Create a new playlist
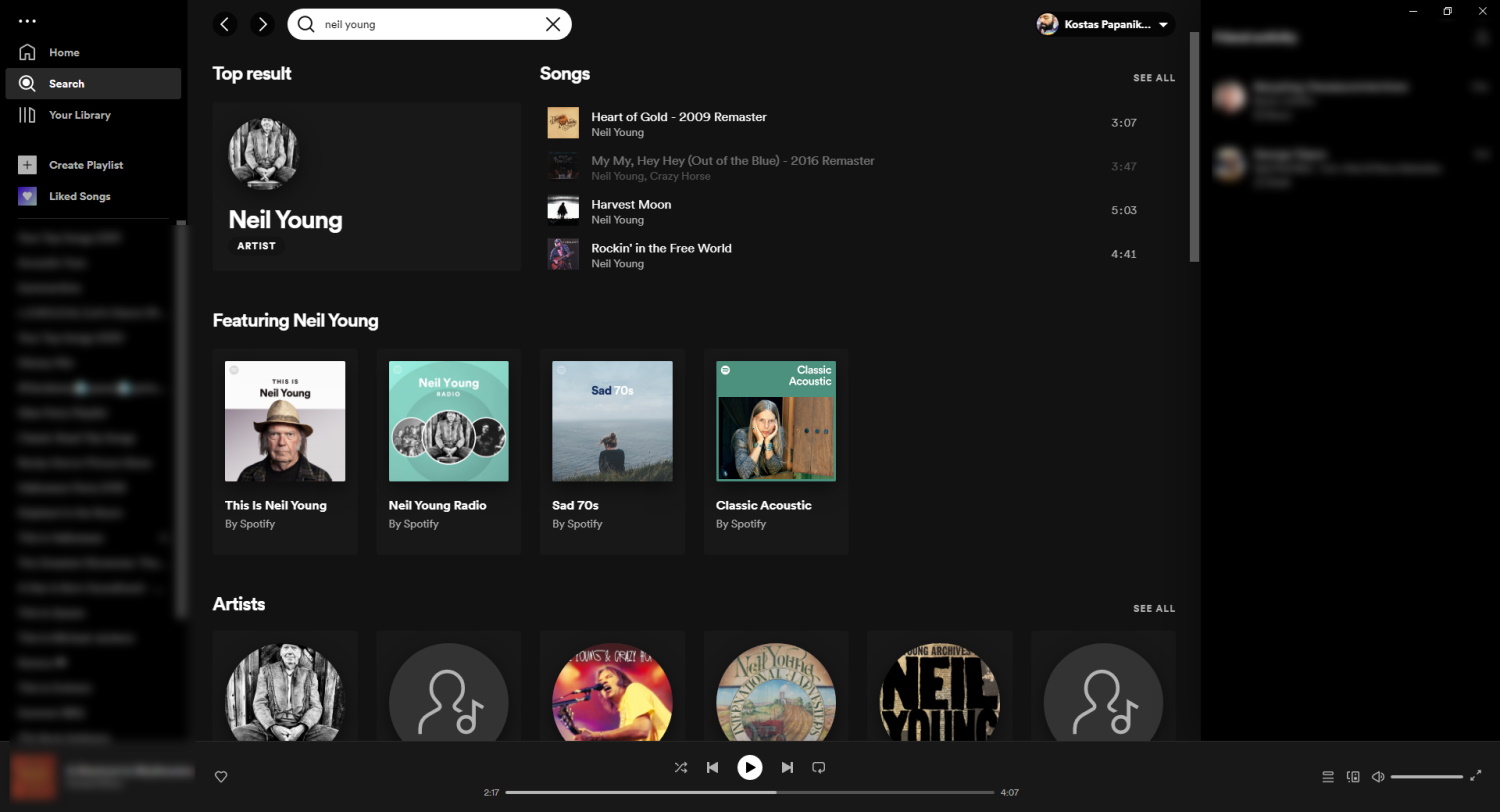The height and width of the screenshot is (812, 1500). (93, 165)
